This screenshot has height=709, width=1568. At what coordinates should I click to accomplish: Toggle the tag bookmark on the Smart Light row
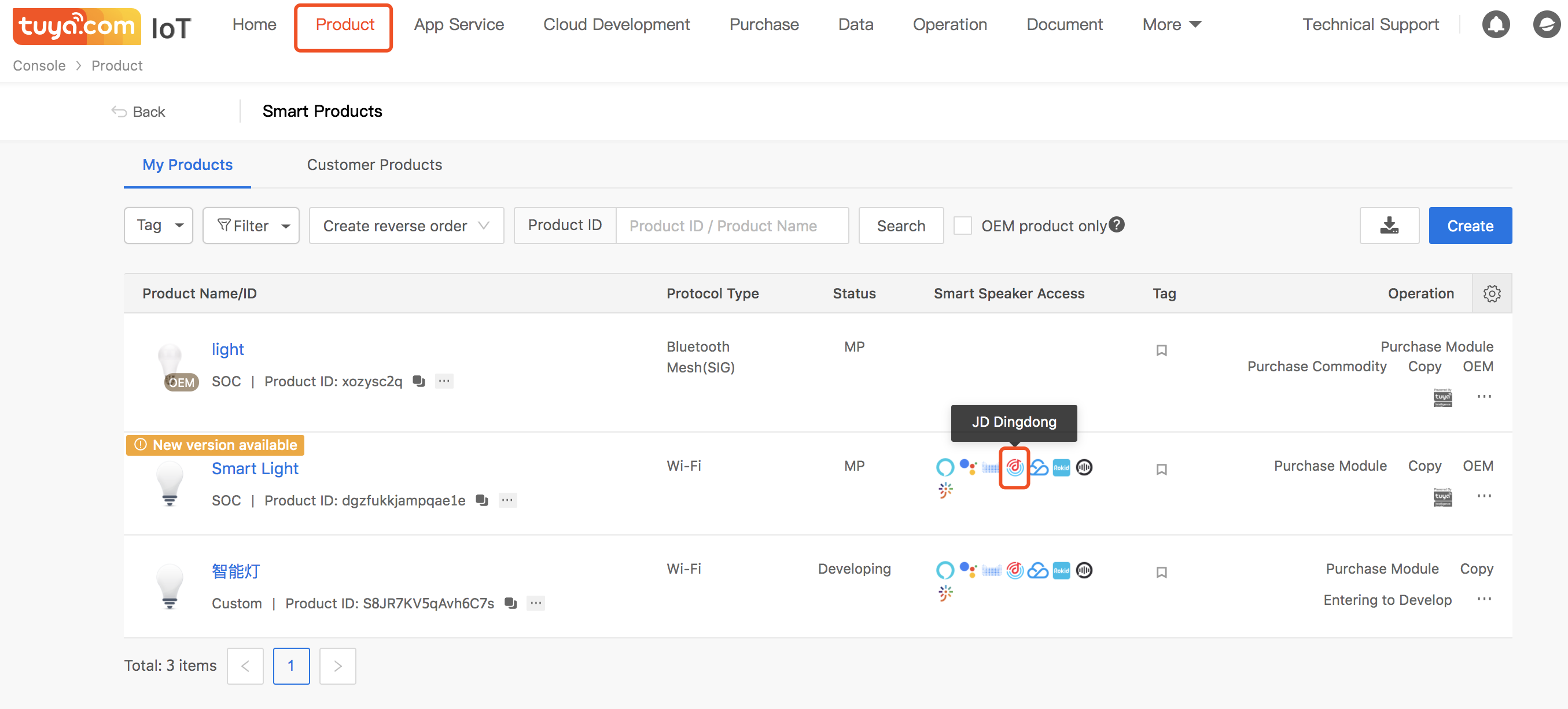[x=1161, y=470]
